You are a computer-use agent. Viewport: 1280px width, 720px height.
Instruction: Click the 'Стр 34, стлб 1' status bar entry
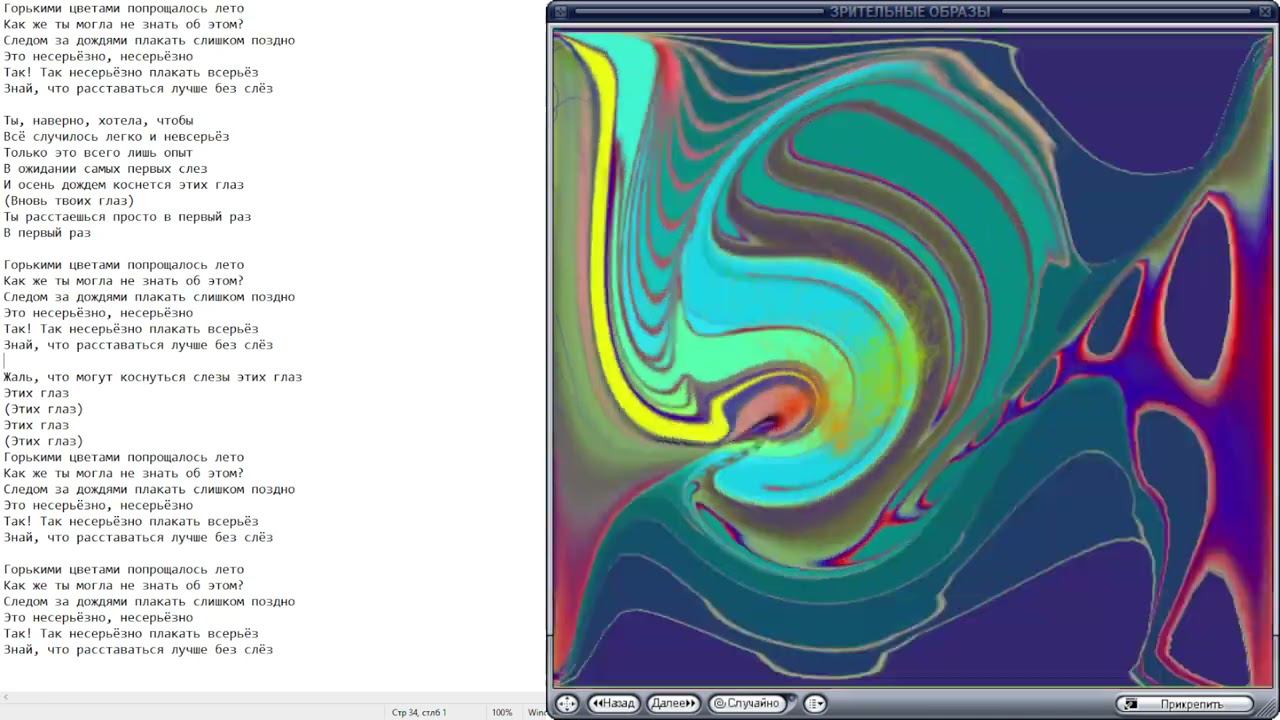419,712
